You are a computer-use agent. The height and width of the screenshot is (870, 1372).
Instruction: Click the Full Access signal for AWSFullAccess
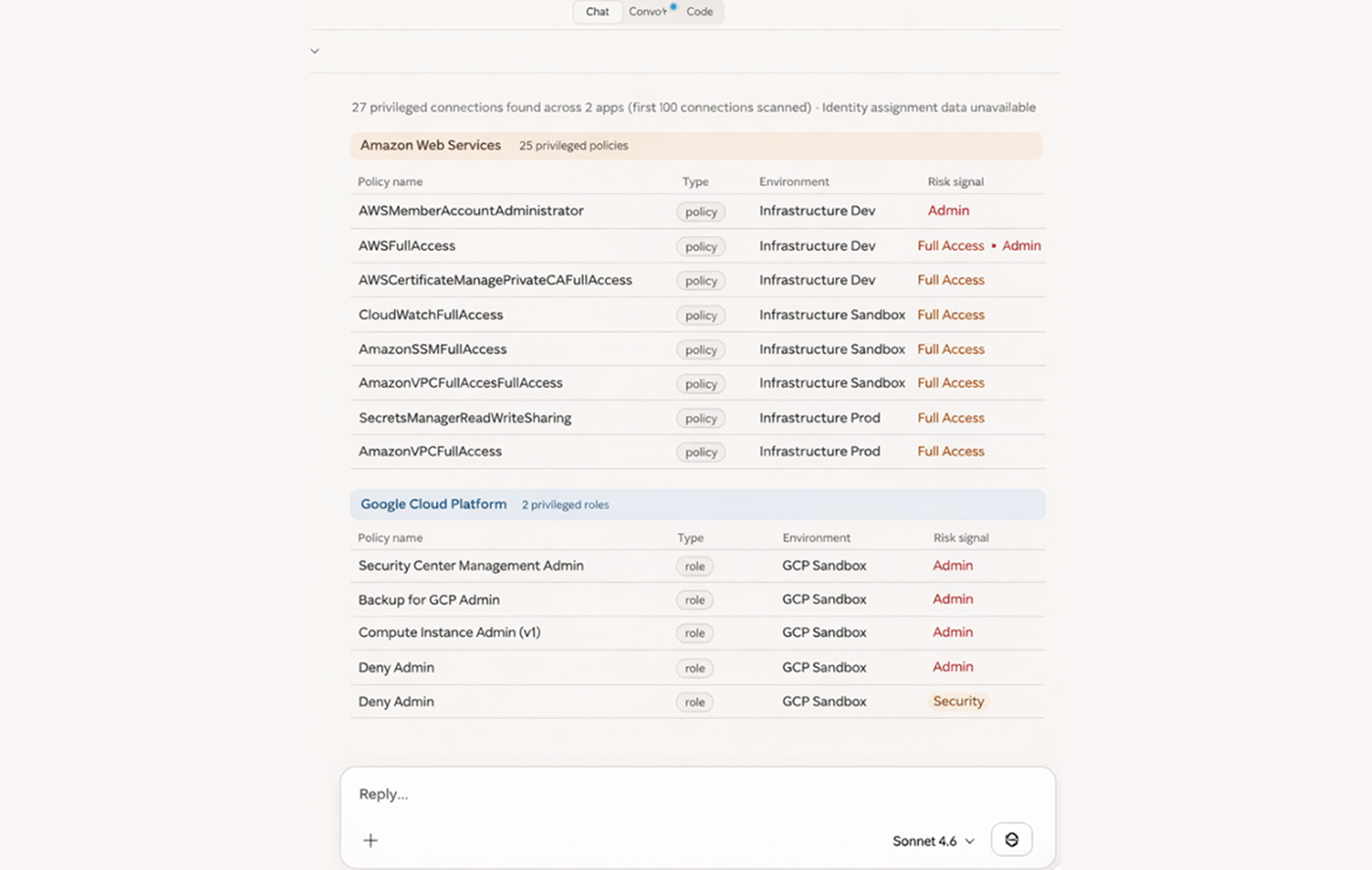(x=951, y=246)
